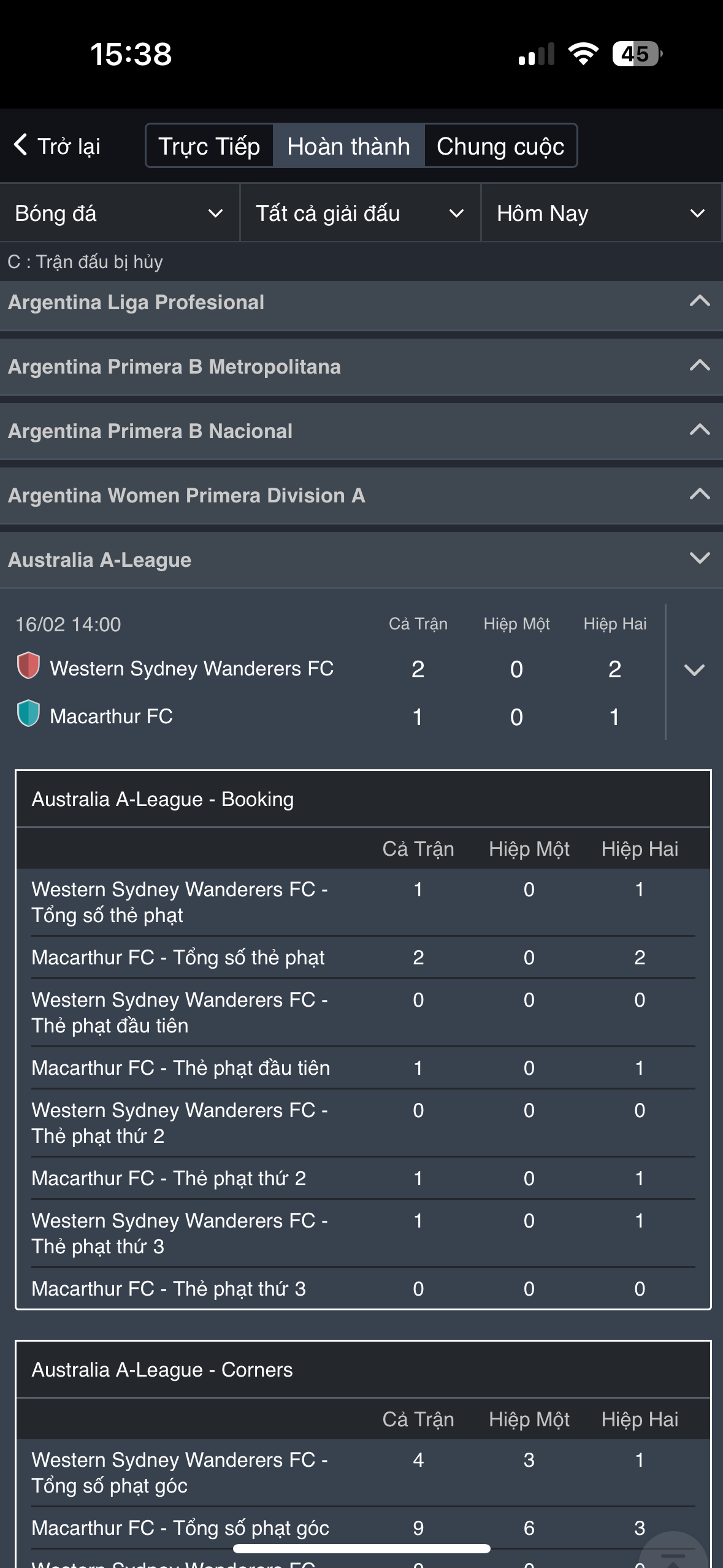Tap the cellular signal bars icon
Screen dimensions: 723x1568
pos(537,54)
